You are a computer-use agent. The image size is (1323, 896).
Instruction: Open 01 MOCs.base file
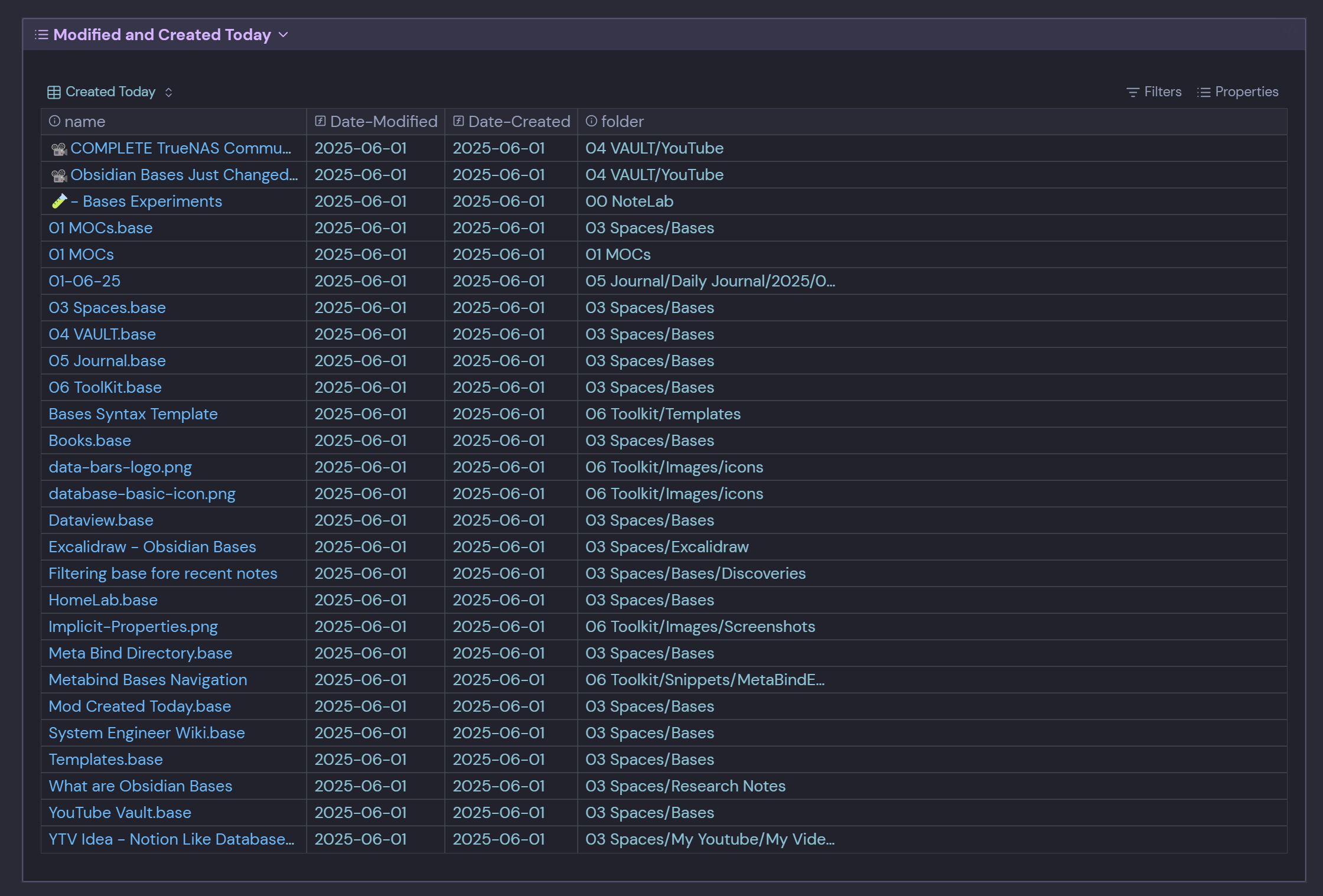(x=100, y=228)
